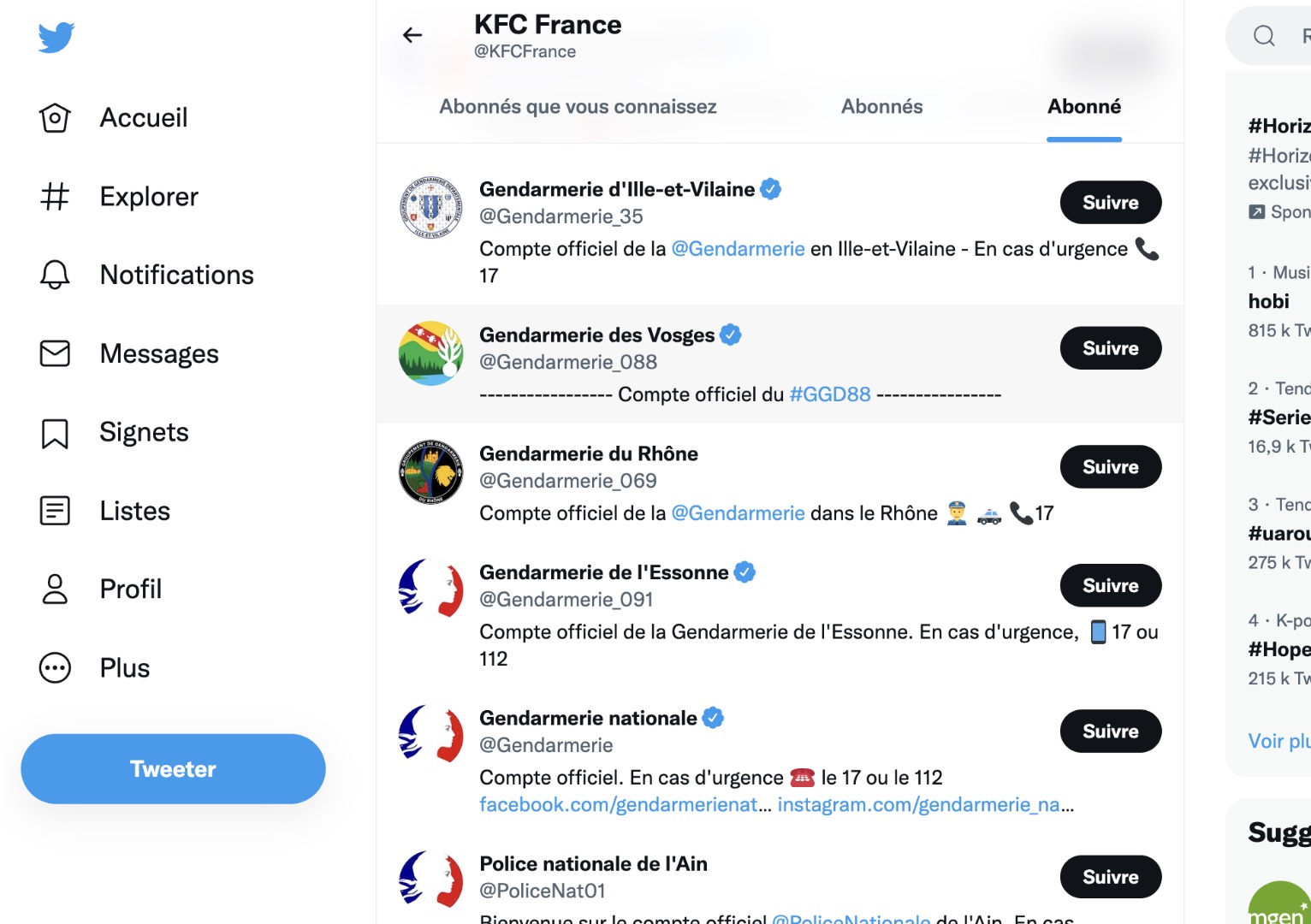Switch to the Abonnés tab

point(881,107)
